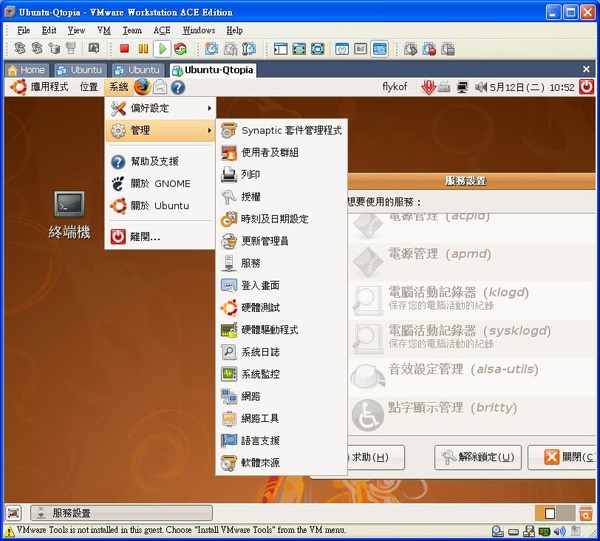
Task: Choose 關於 GNOME
Action: pos(160,184)
